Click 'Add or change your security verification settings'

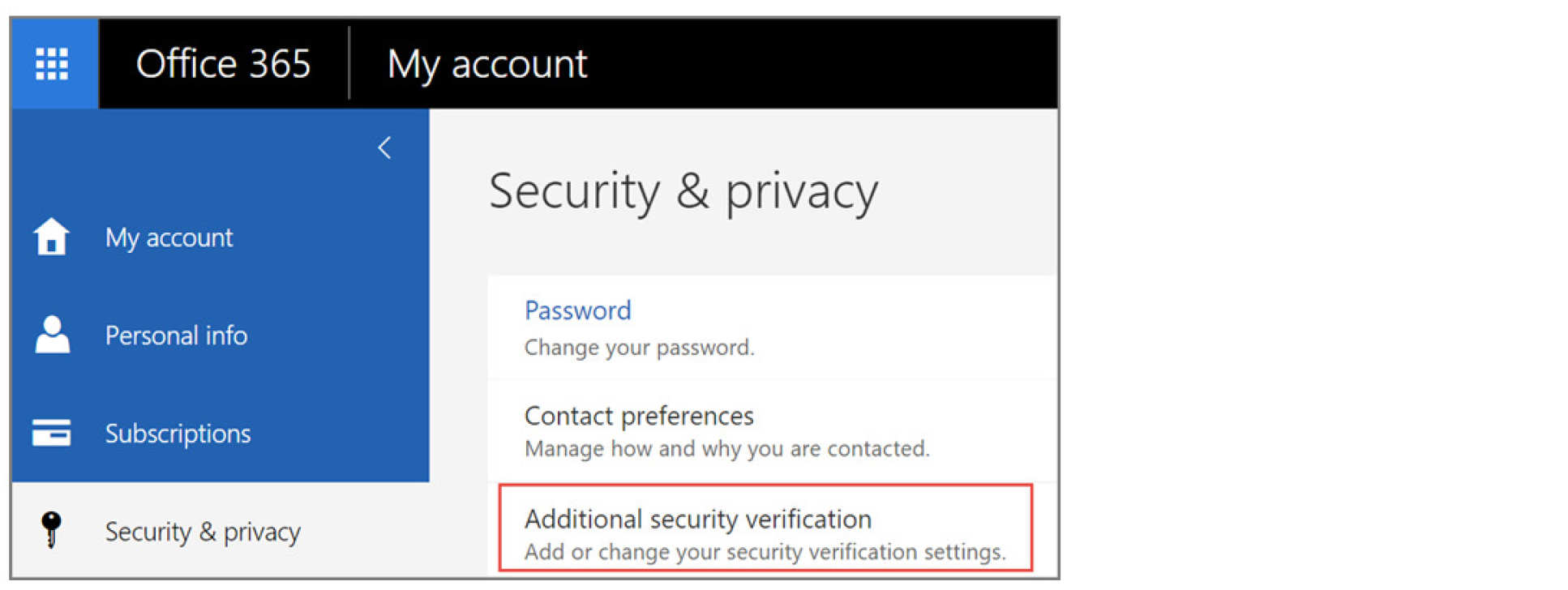click(765, 552)
